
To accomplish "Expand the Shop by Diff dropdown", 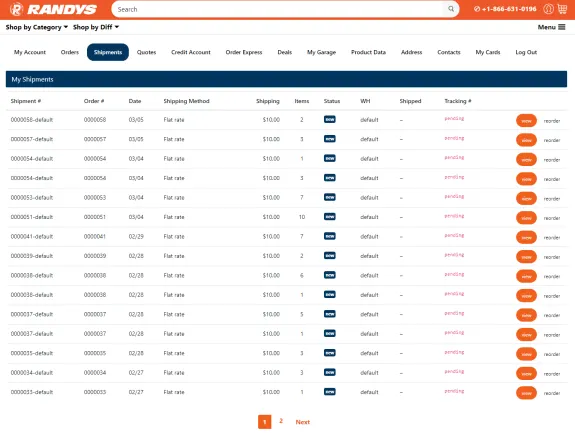I will pyautogui.click(x=96, y=27).
